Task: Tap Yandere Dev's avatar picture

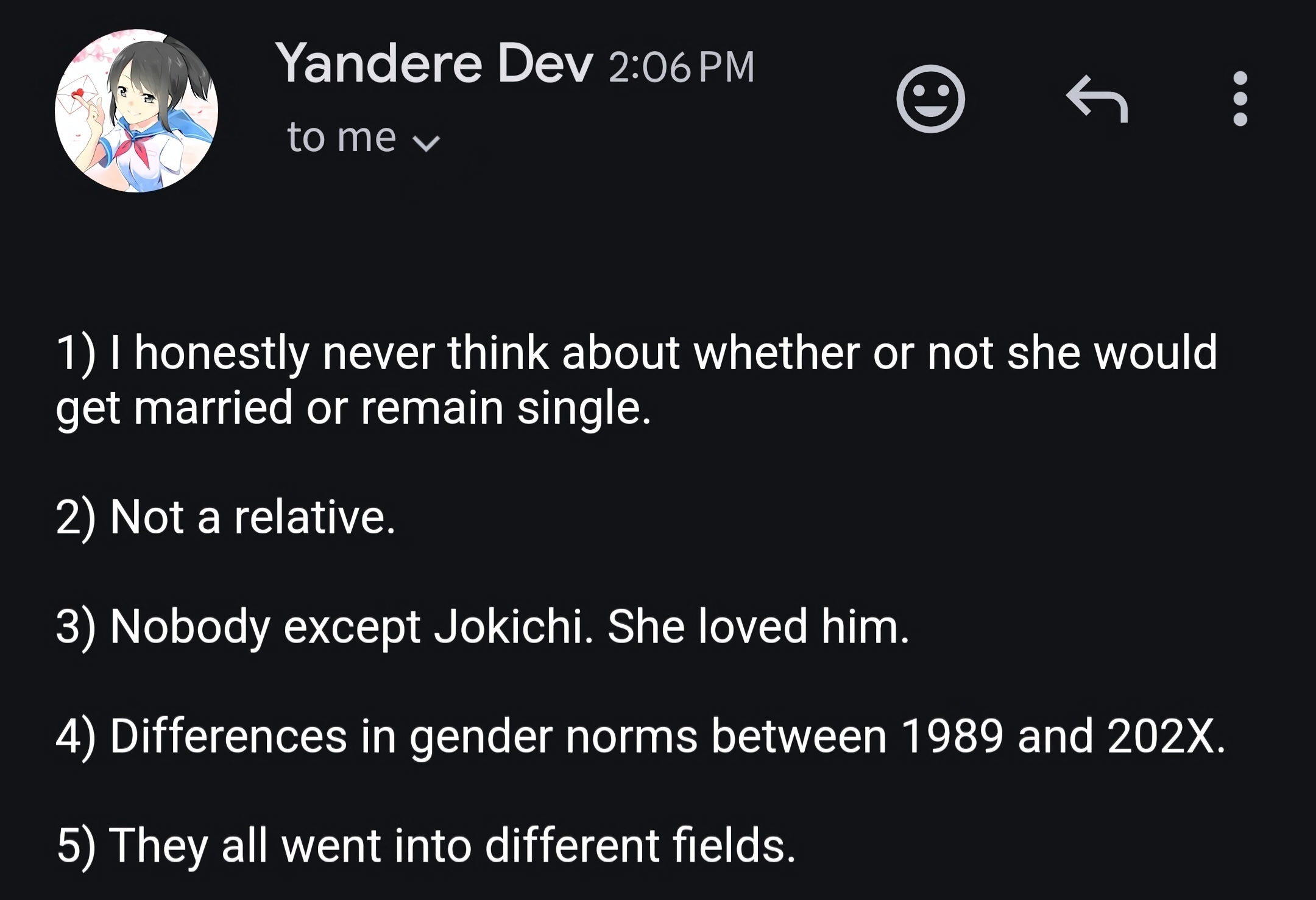Action: click(x=136, y=111)
